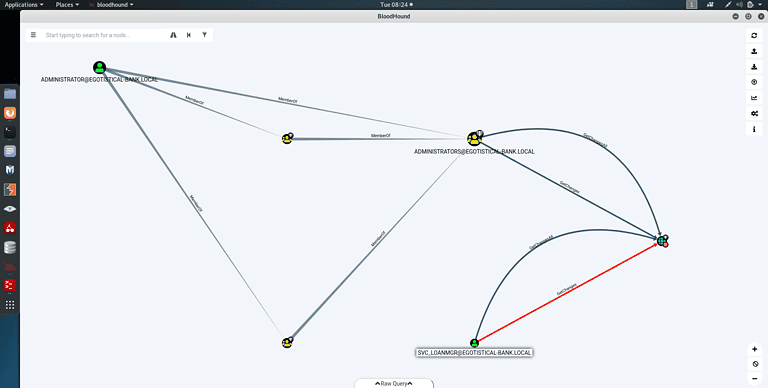Click the export graph icon
768x388 pixels.
(754, 51)
